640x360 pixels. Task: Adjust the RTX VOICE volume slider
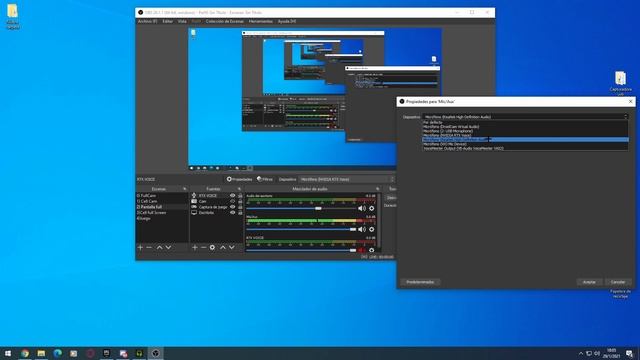tap(301, 250)
